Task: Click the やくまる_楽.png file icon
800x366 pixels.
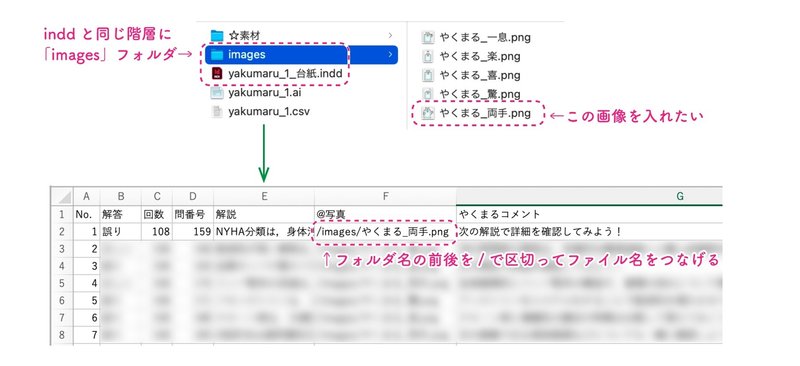Action: 428,56
